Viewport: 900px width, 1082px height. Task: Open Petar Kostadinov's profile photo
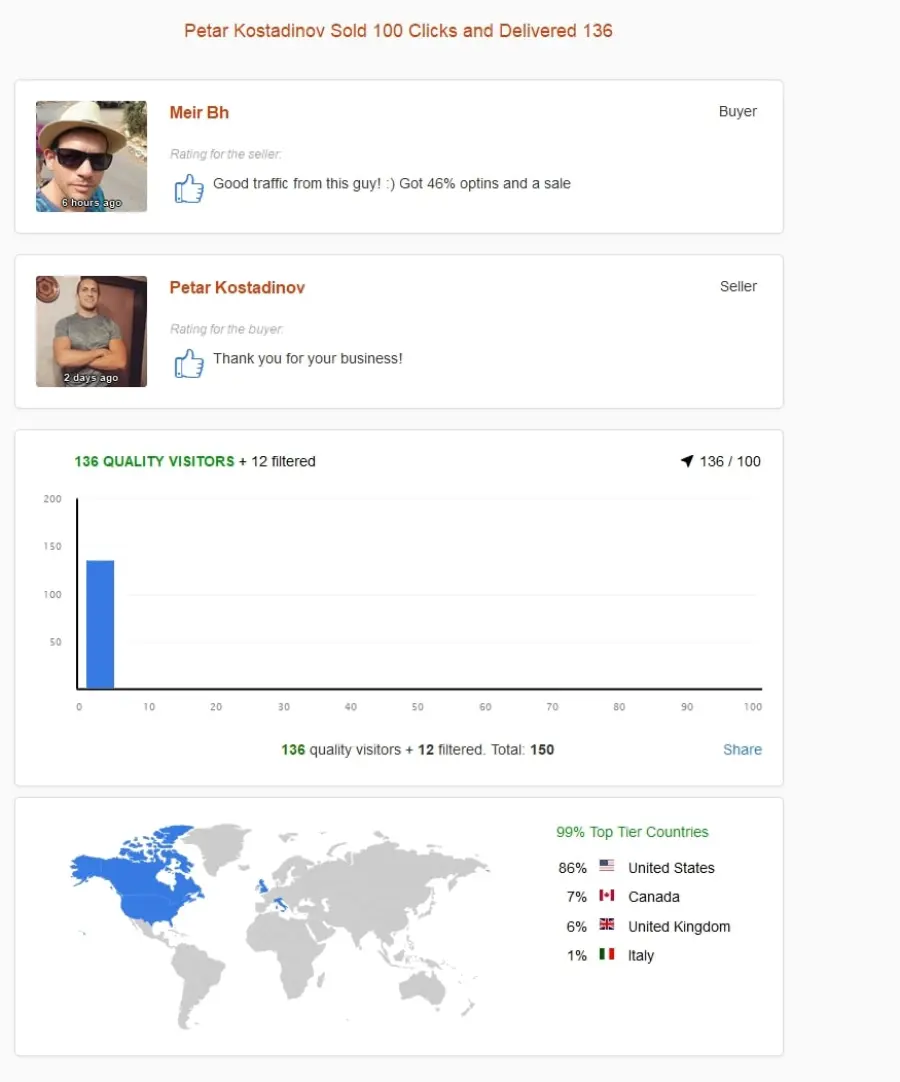[x=91, y=331]
